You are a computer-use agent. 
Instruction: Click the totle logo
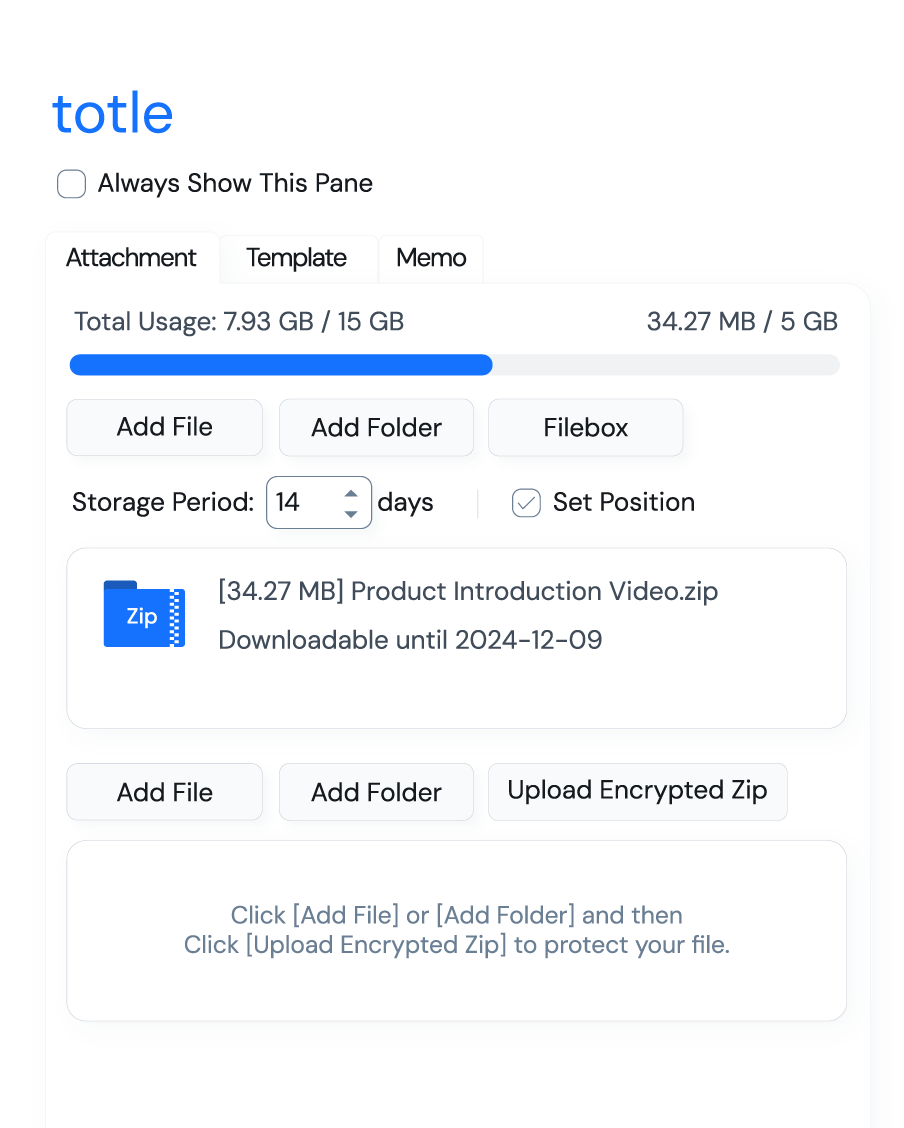tap(113, 114)
